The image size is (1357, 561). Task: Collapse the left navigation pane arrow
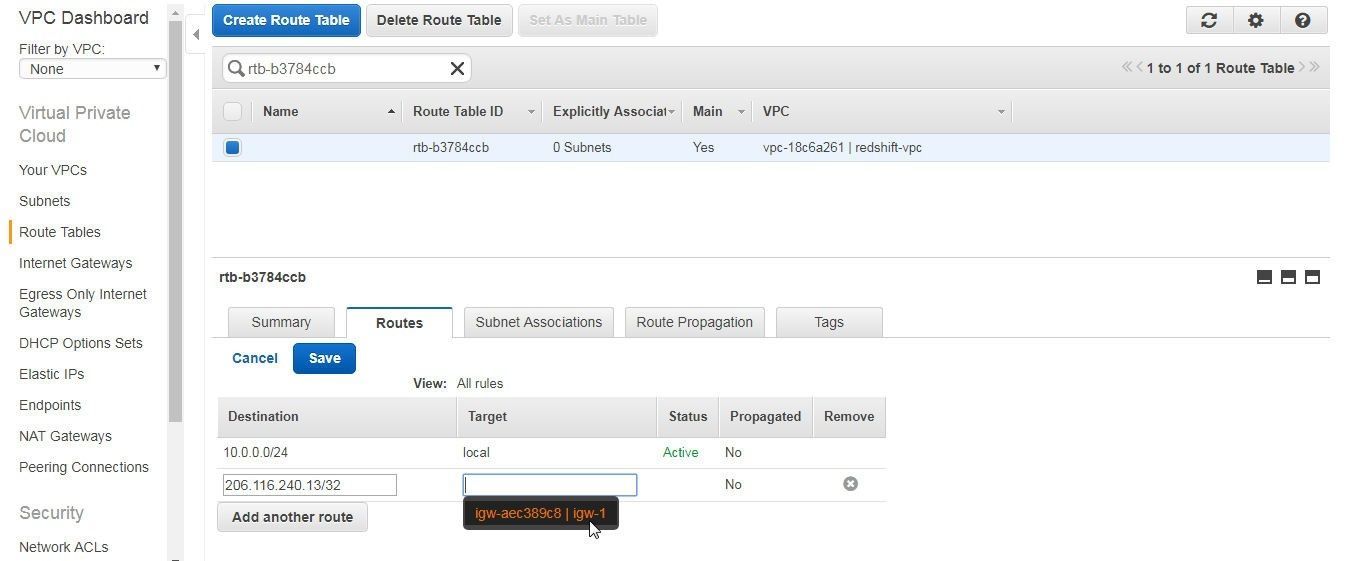tap(196, 34)
